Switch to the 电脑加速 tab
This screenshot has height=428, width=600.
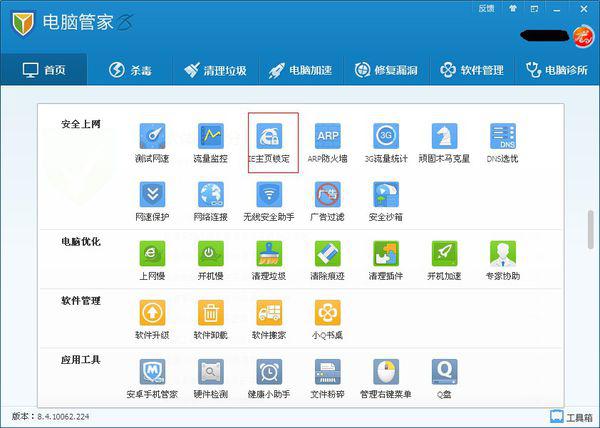(301, 70)
